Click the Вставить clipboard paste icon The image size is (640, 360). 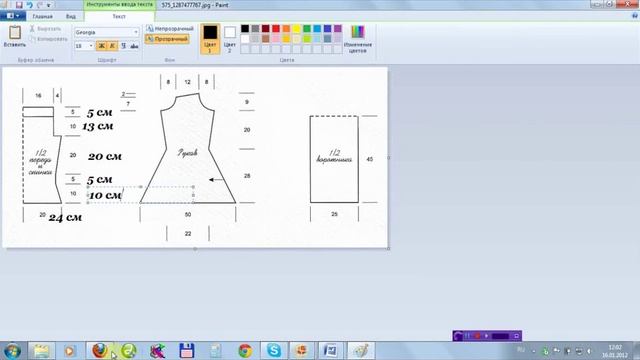click(x=15, y=32)
